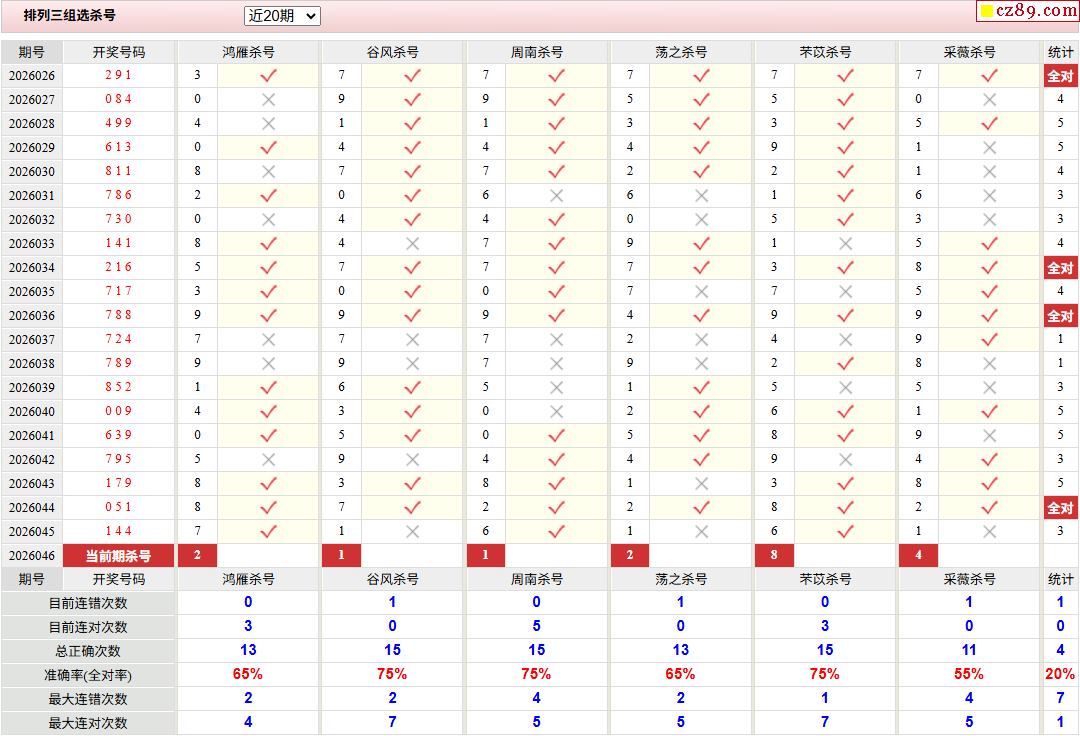1080x736 pixels.
Task: Open the 近20期 period dropdown
Action: (282, 16)
